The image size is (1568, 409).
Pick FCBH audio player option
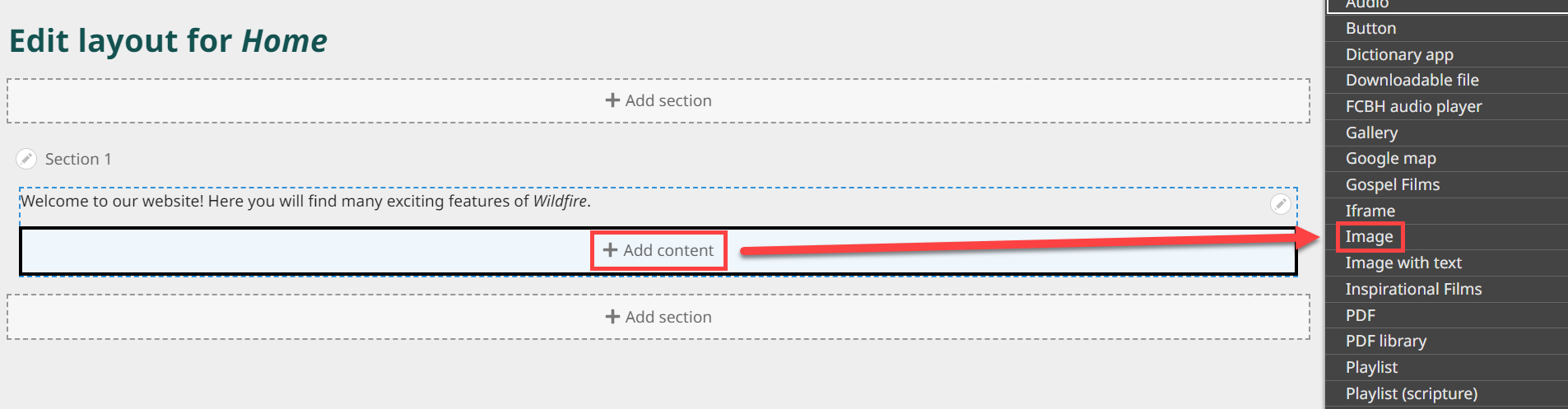click(1413, 107)
